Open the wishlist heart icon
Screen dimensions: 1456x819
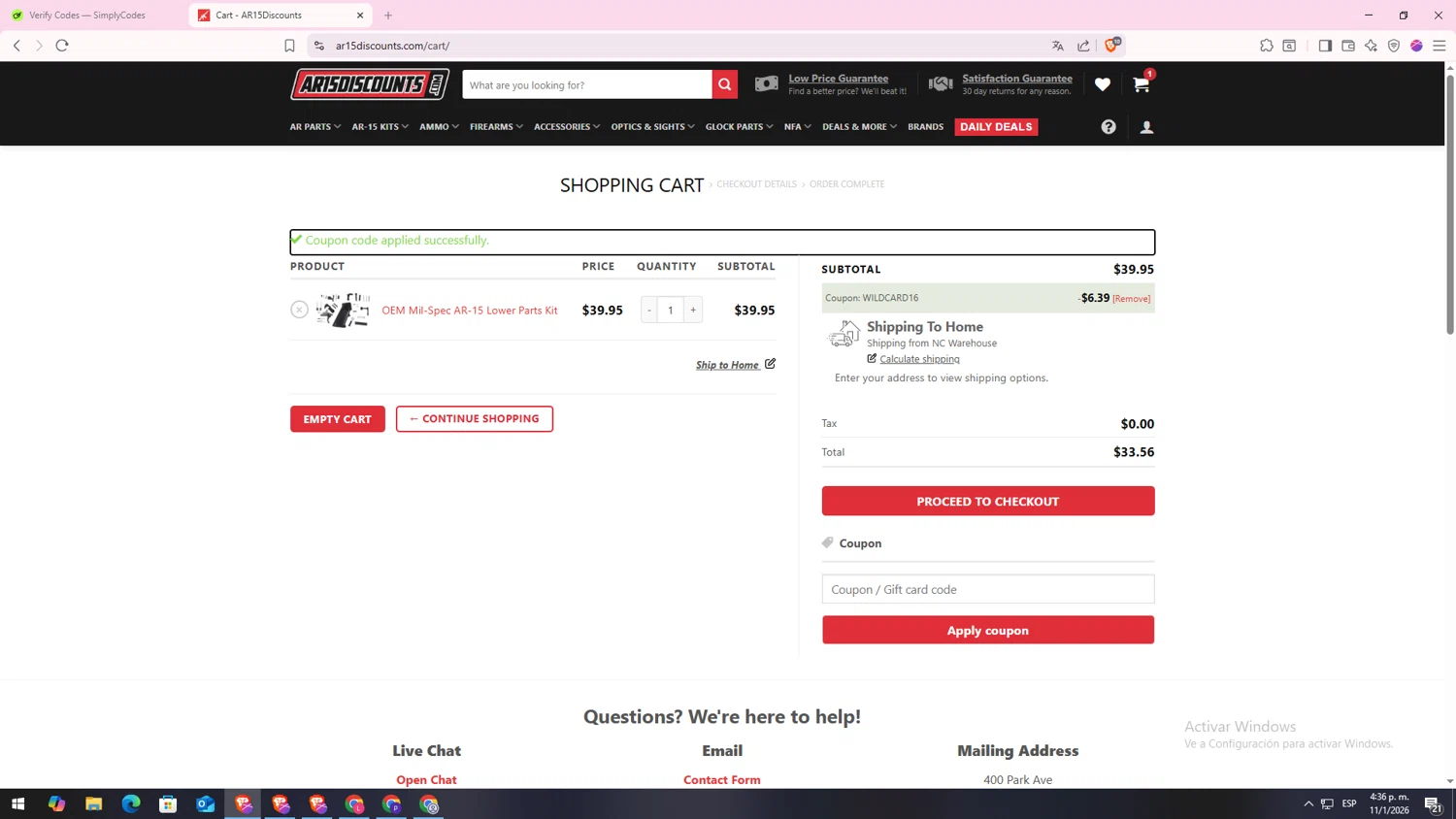pos(1102,84)
